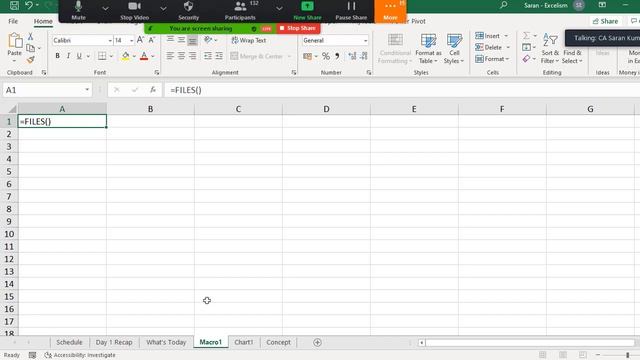Viewport: 640px width, 360px height.
Task: Click the zoom slider in status bar
Action: tap(627, 355)
